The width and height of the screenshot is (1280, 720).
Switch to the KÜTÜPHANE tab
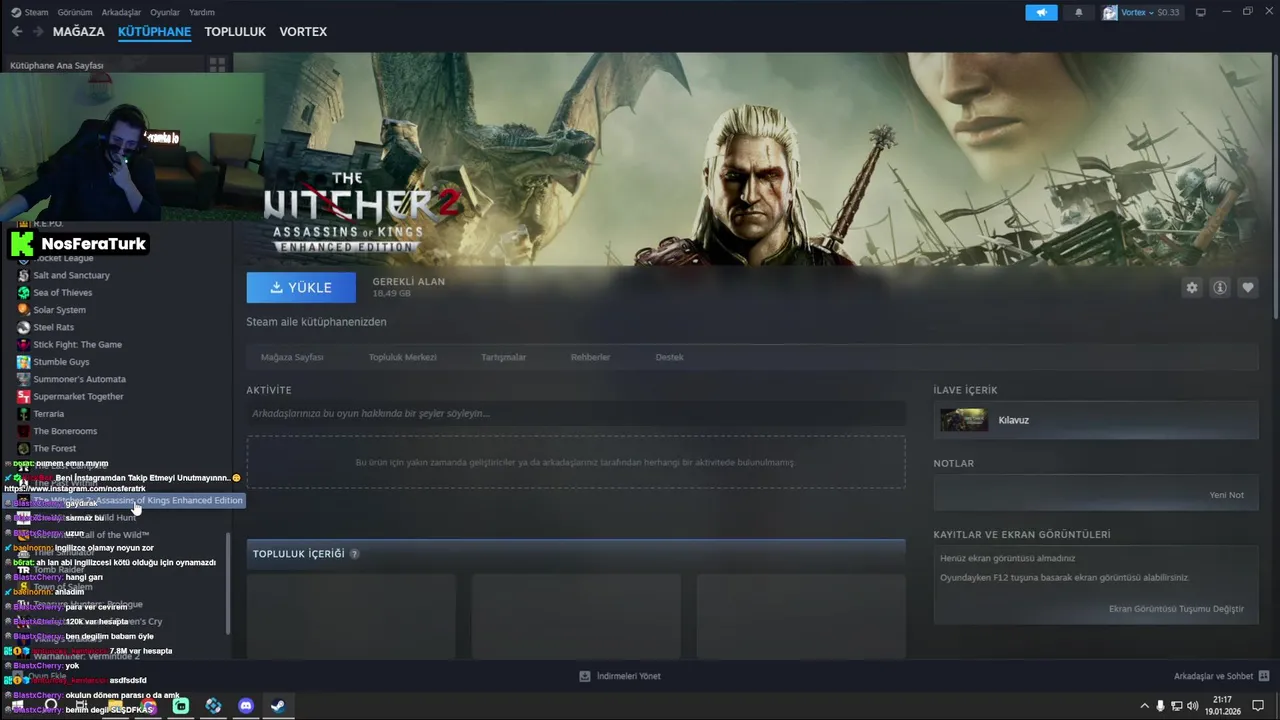click(x=154, y=32)
